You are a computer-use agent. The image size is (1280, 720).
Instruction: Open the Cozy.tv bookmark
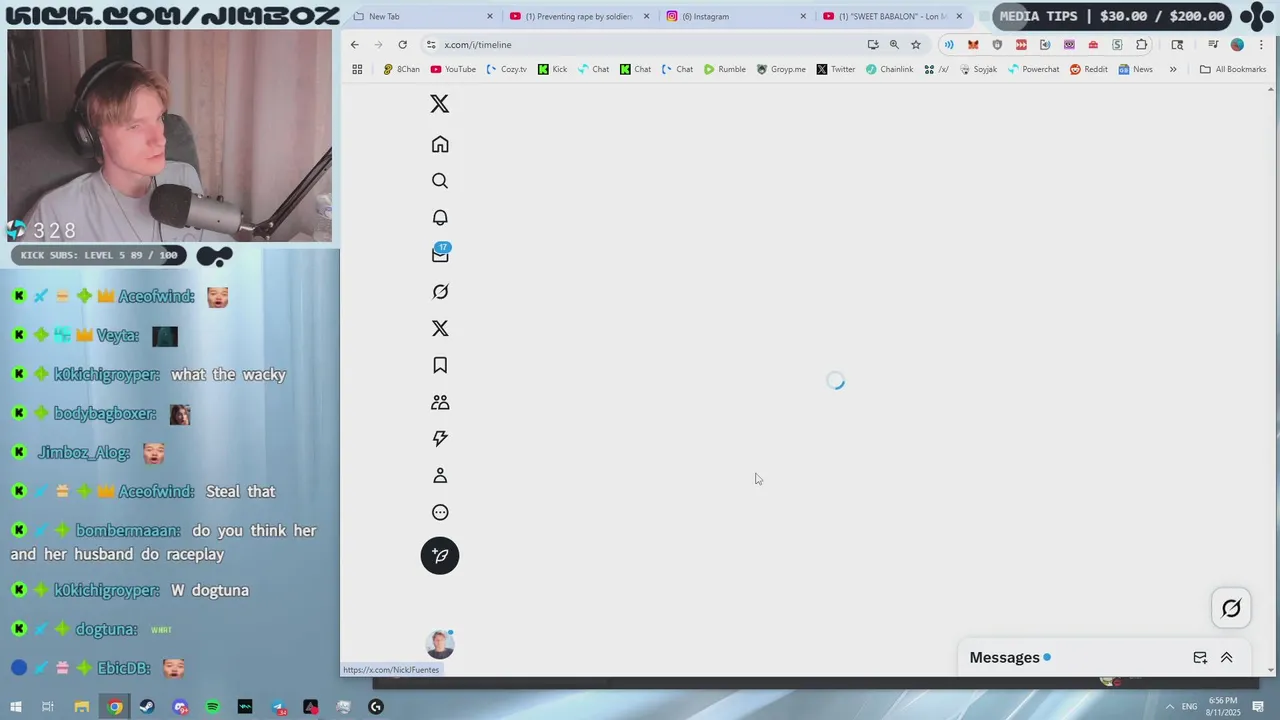click(506, 69)
